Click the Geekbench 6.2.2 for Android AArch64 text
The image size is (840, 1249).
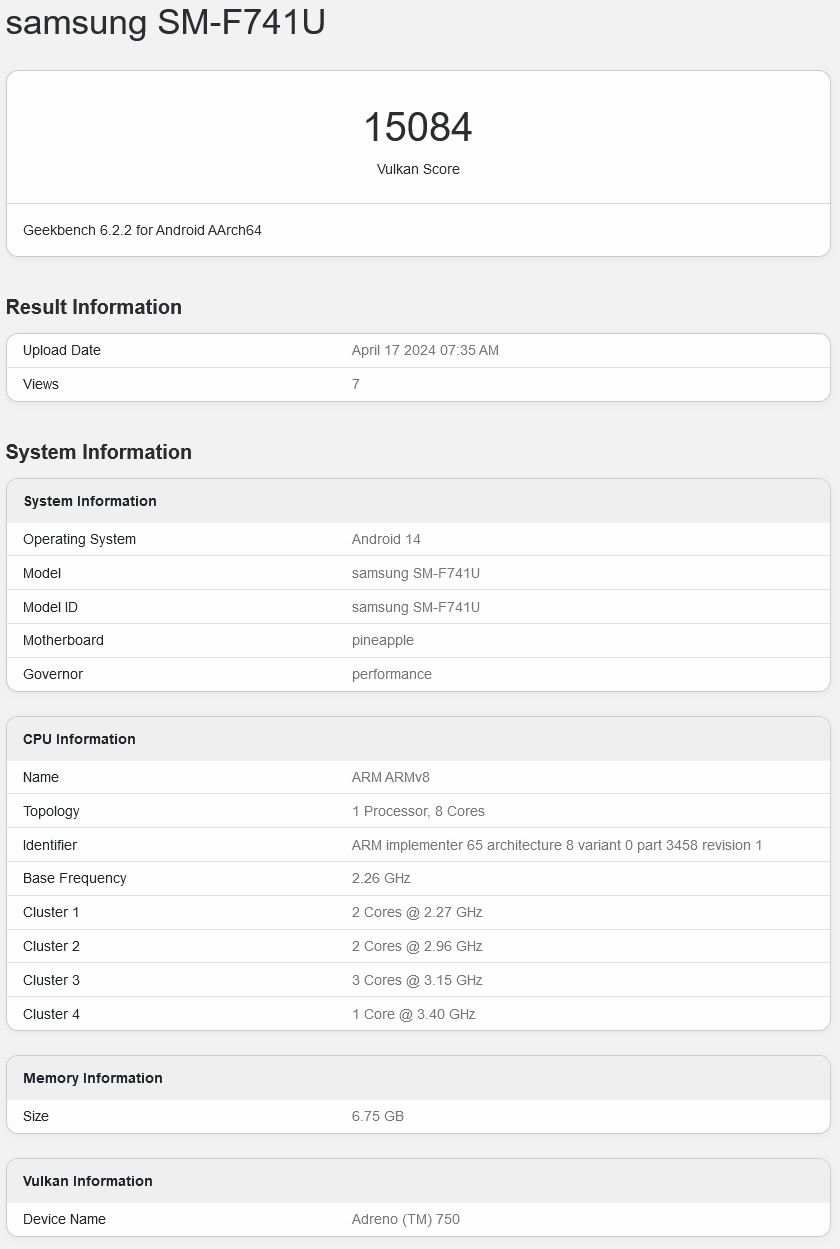click(142, 230)
